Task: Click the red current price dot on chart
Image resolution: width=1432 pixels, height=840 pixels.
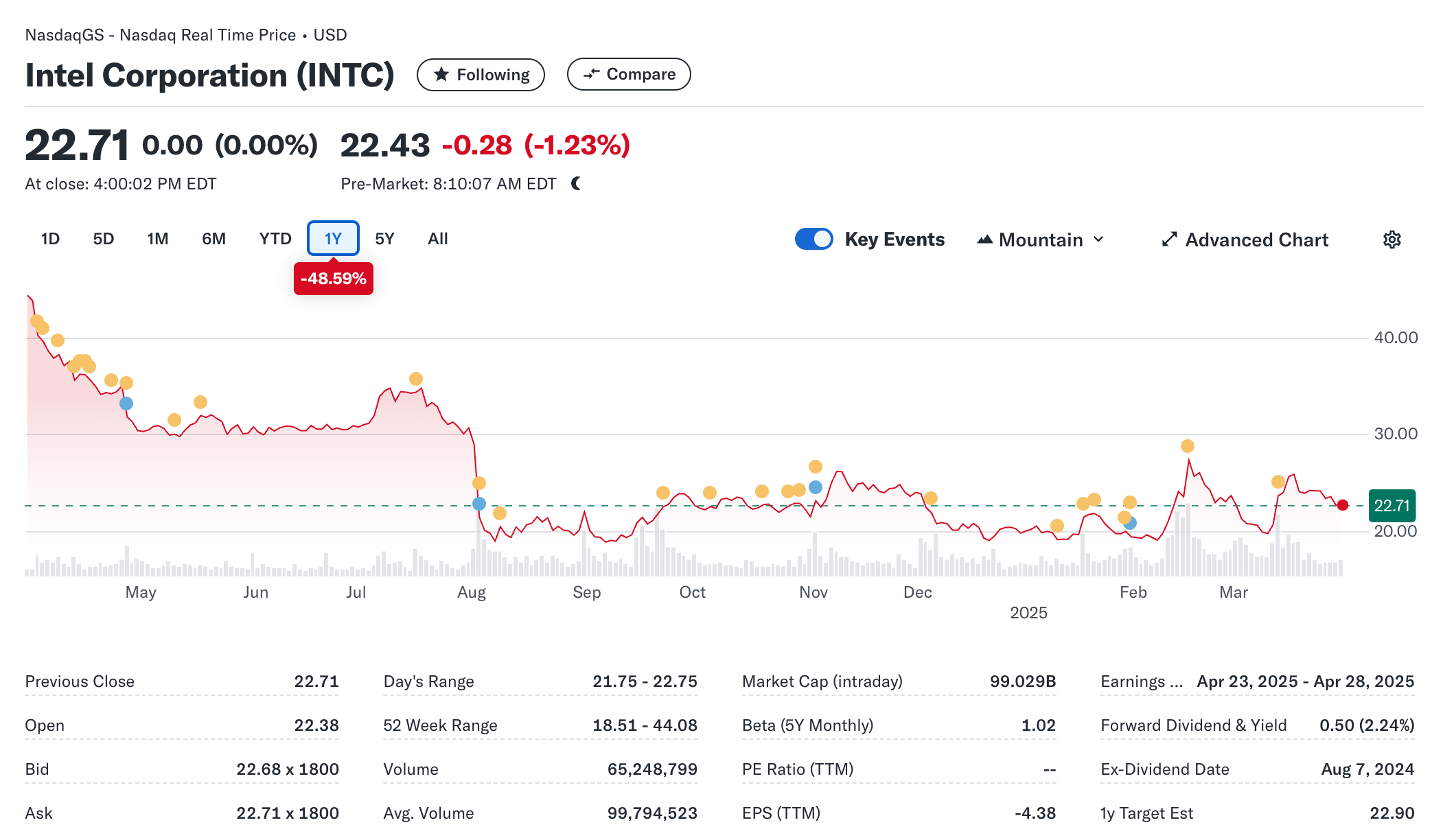Action: 1342,505
